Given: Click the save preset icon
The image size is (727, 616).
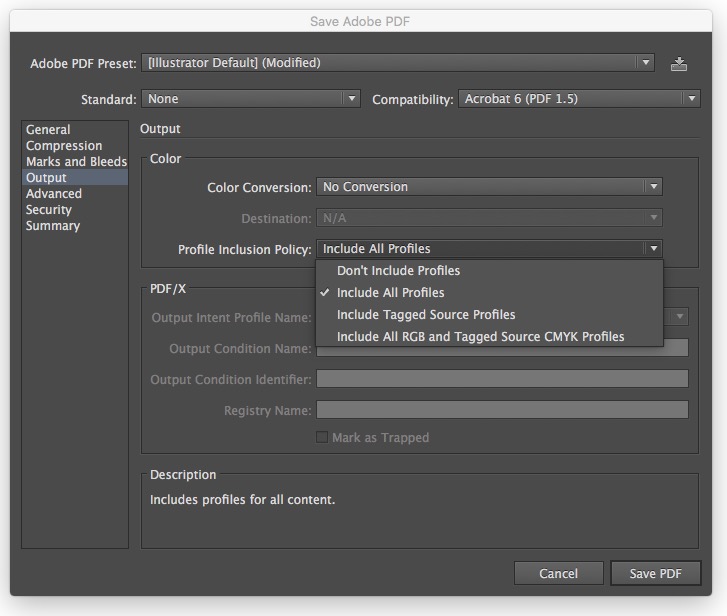Looking at the screenshot, I should [678, 64].
